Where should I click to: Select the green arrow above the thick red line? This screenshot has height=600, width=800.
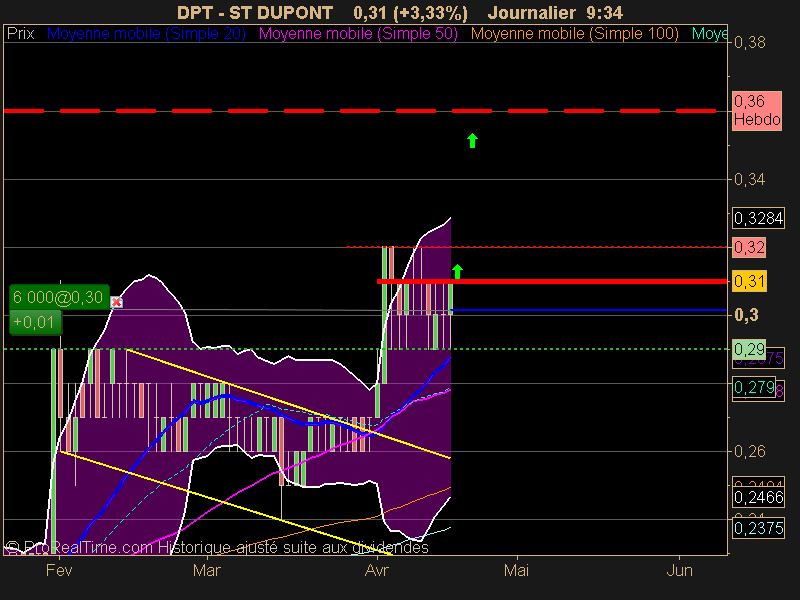458,271
